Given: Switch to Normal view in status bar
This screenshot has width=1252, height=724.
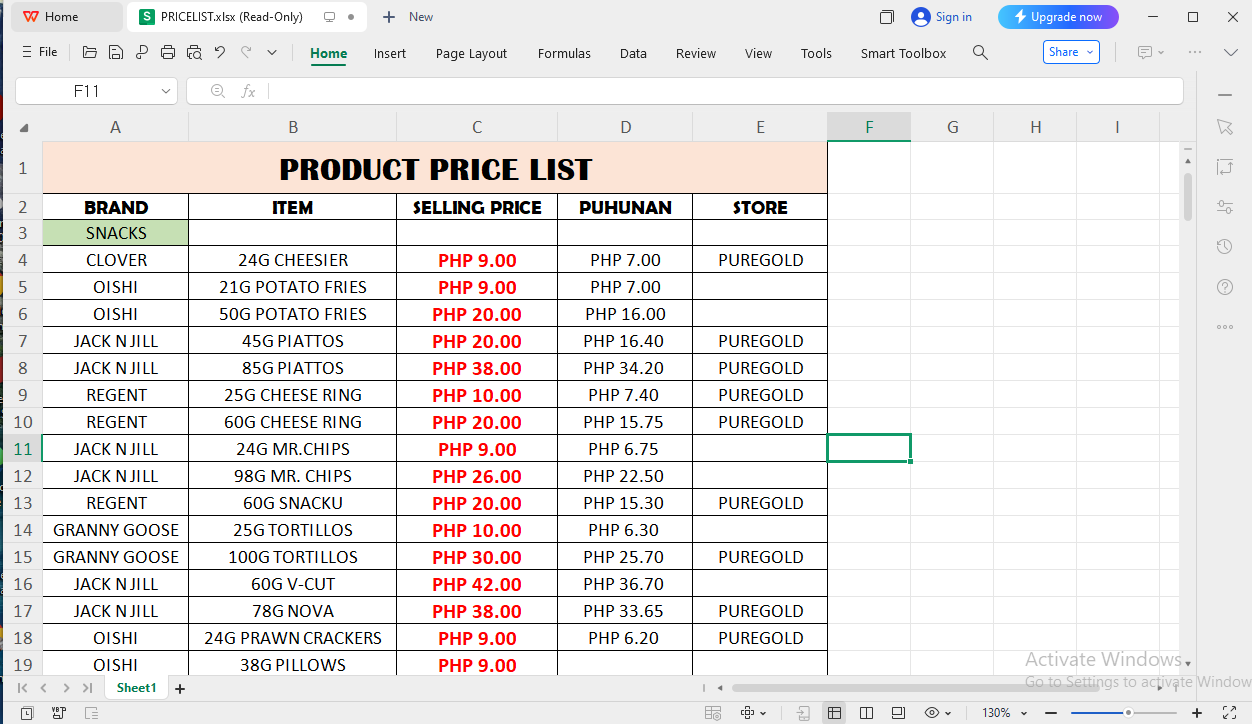Looking at the screenshot, I should (x=834, y=713).
